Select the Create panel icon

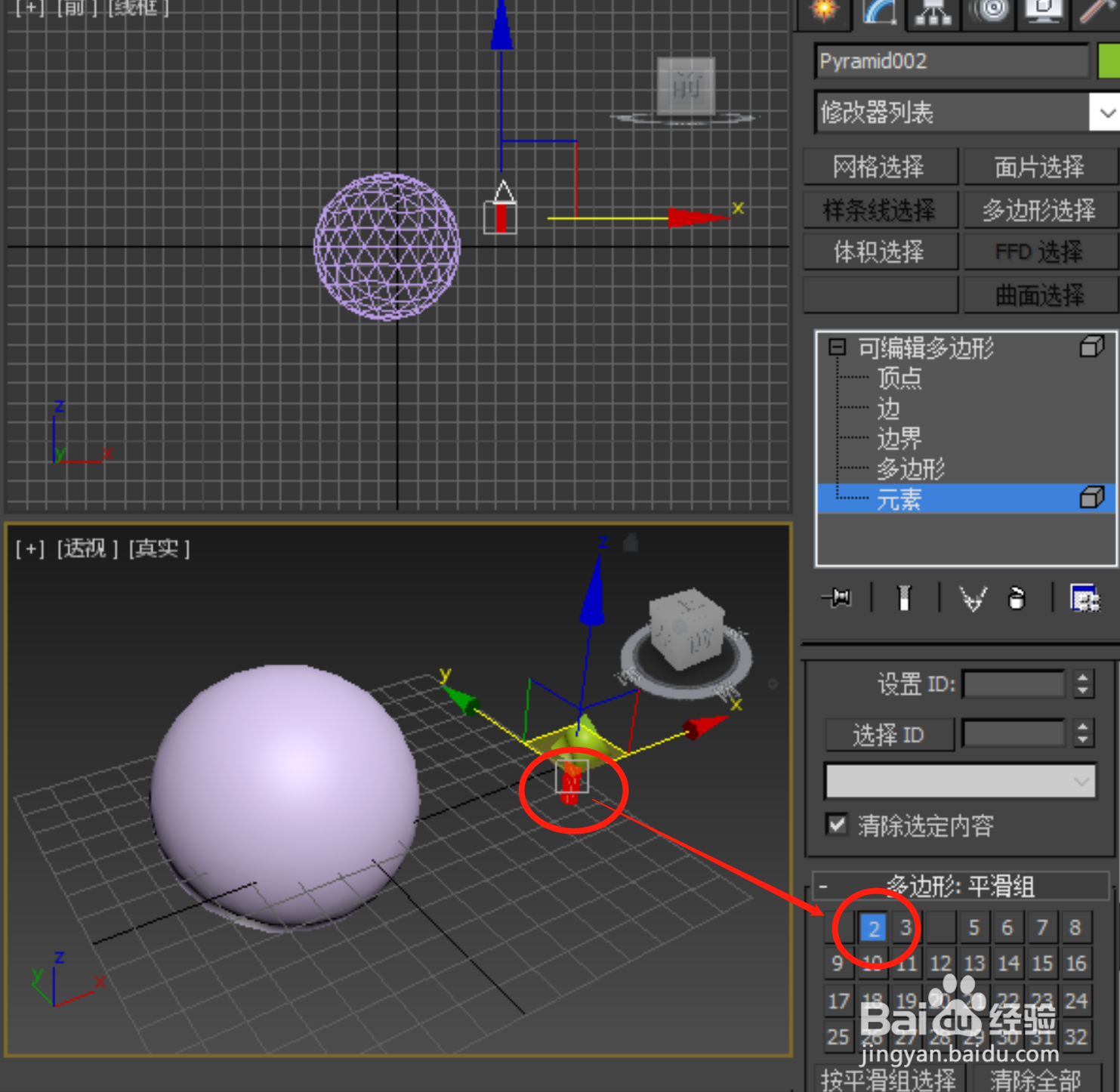[x=822, y=11]
